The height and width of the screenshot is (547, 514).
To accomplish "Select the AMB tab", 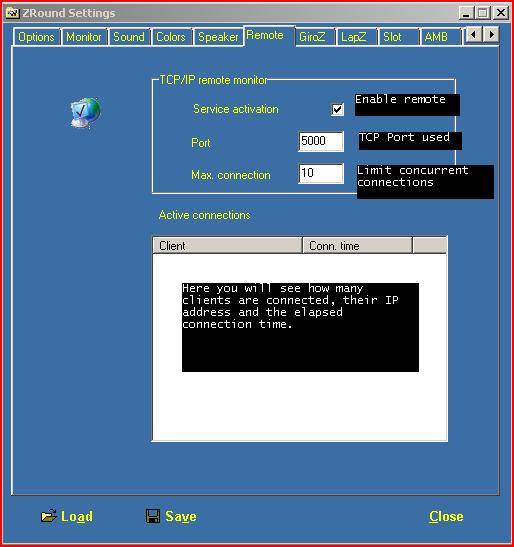I will 437,37.
